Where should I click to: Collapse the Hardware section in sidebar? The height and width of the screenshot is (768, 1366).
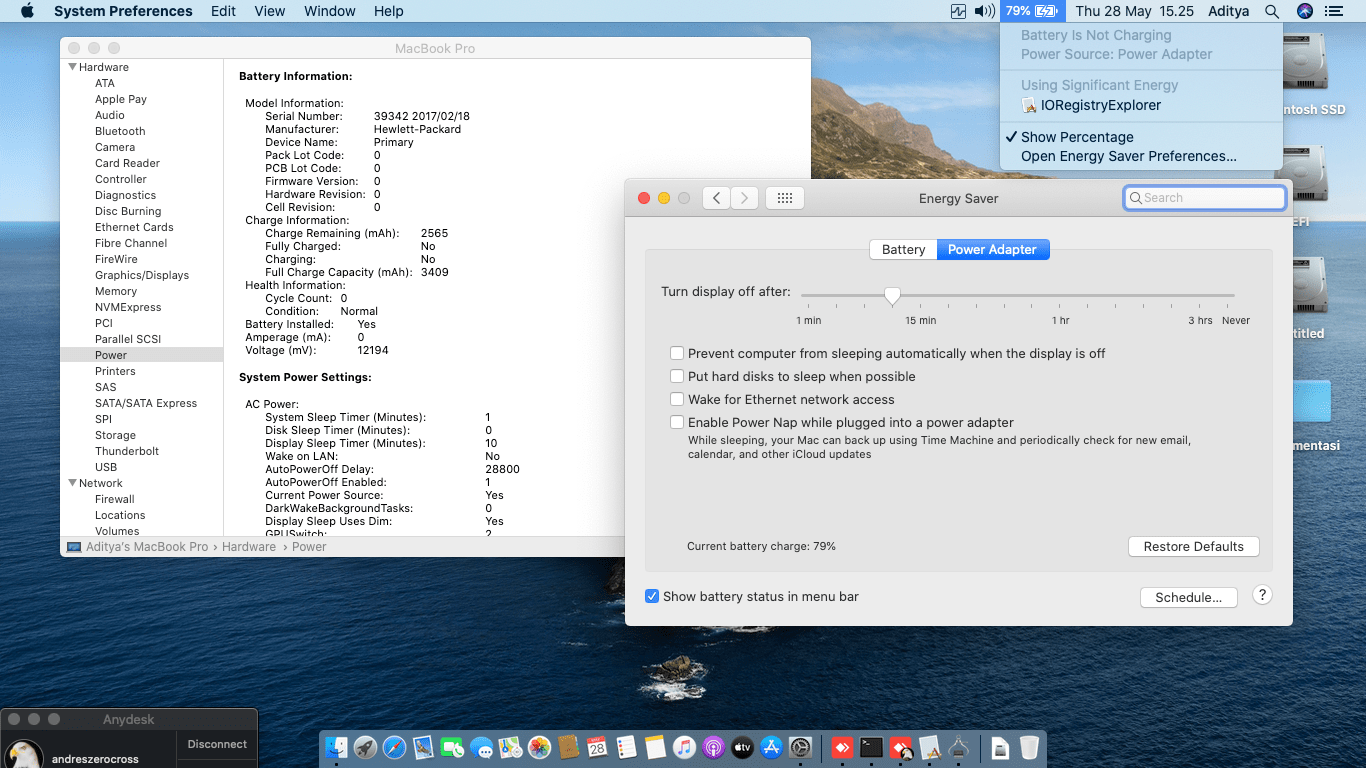point(72,67)
